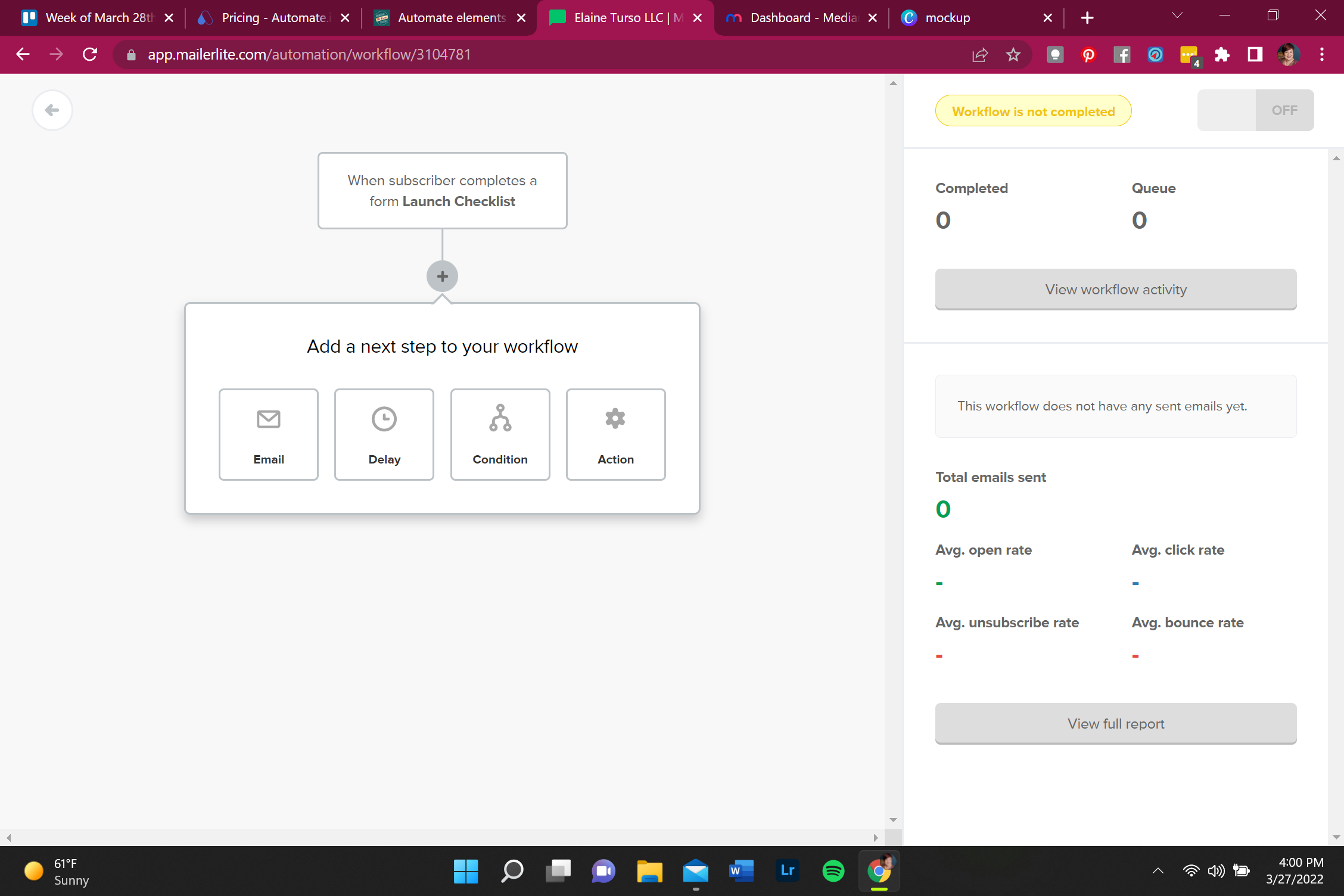Image resolution: width=1344 pixels, height=896 pixels.
Task: Click View full report button
Action: (1115, 724)
